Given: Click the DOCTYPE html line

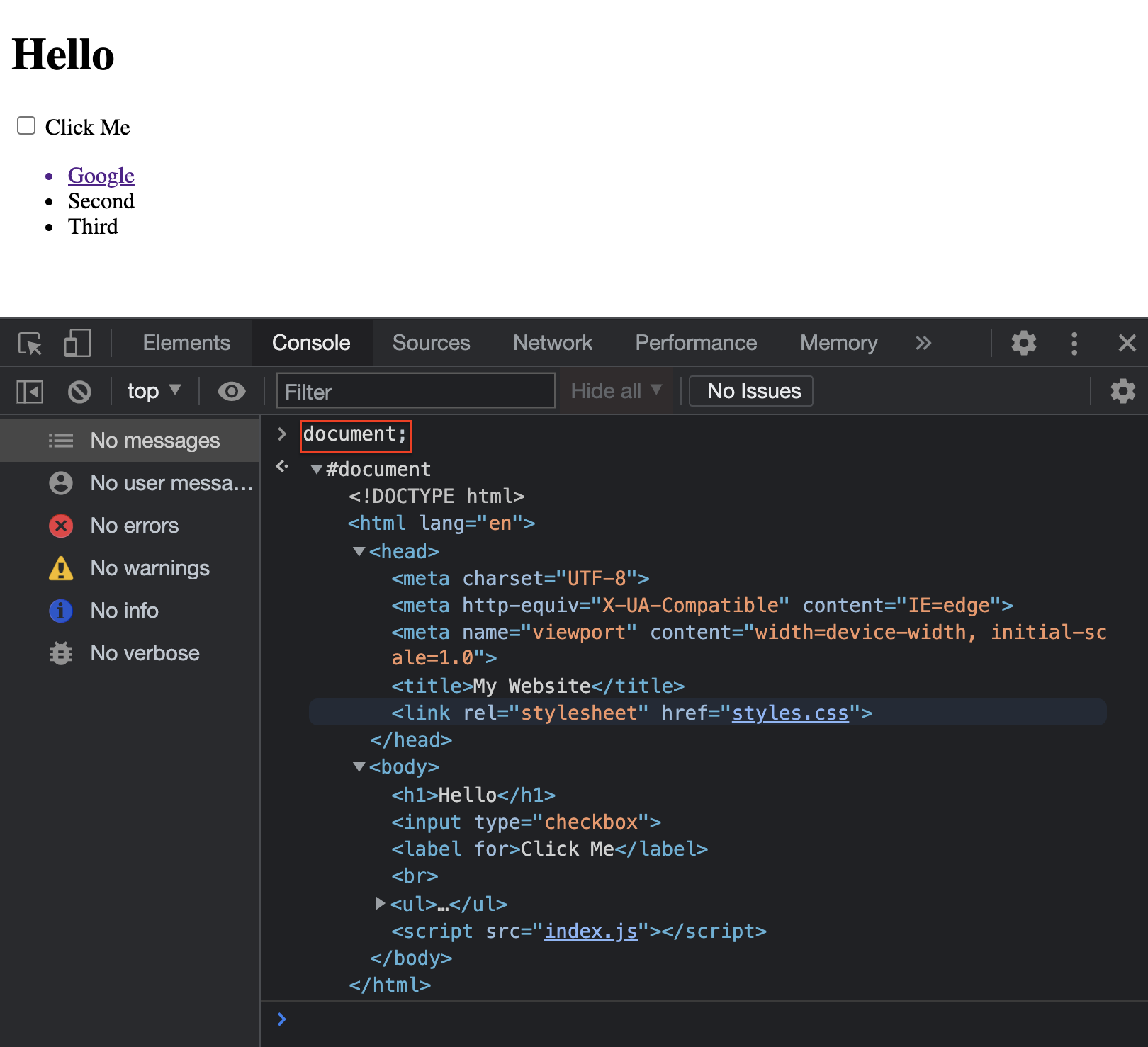Looking at the screenshot, I should coord(437,496).
